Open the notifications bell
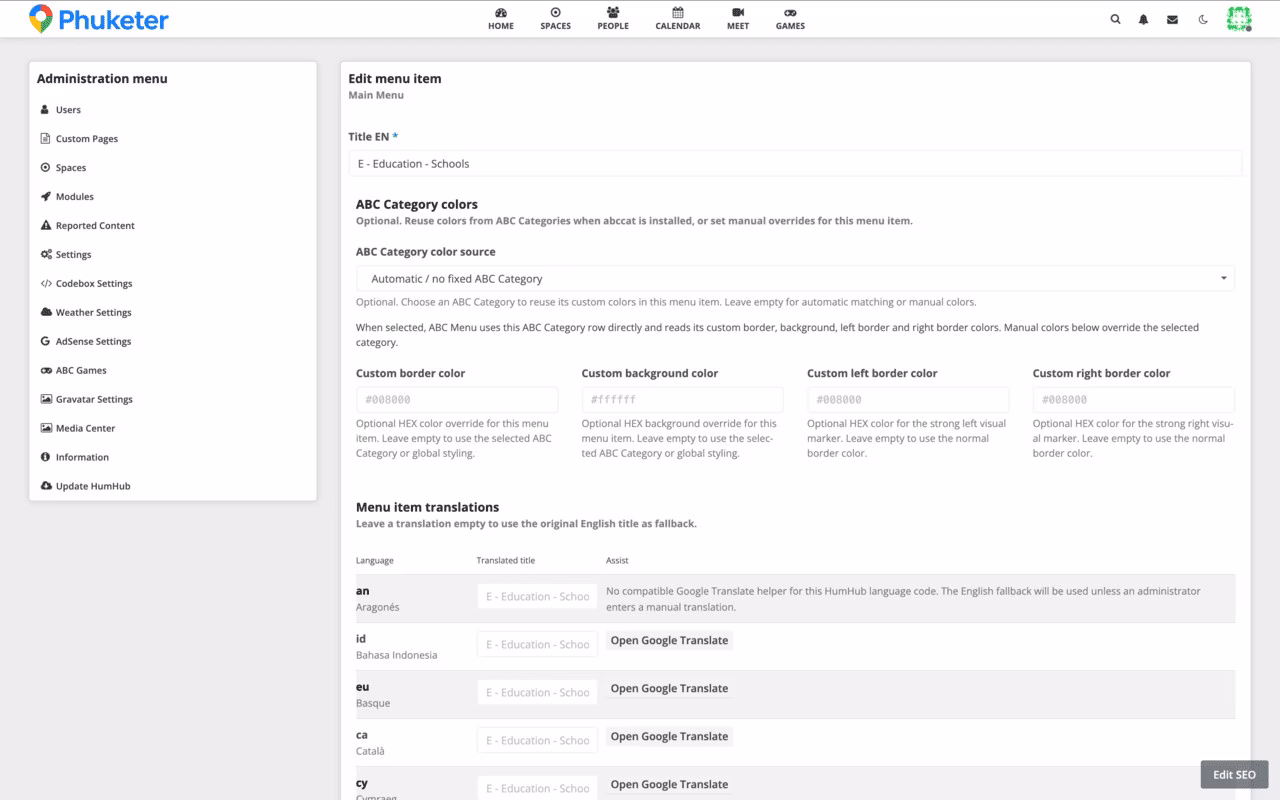Viewport: 1280px width, 800px height. tap(1144, 19)
